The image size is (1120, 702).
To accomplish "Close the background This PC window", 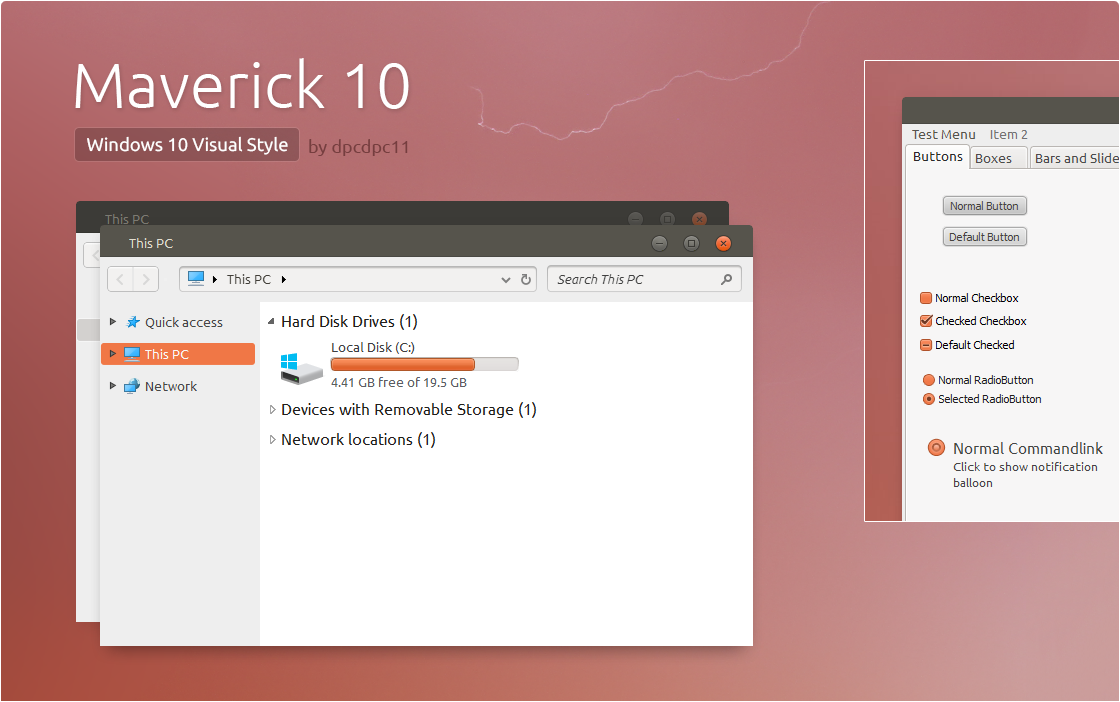I will (x=700, y=219).
